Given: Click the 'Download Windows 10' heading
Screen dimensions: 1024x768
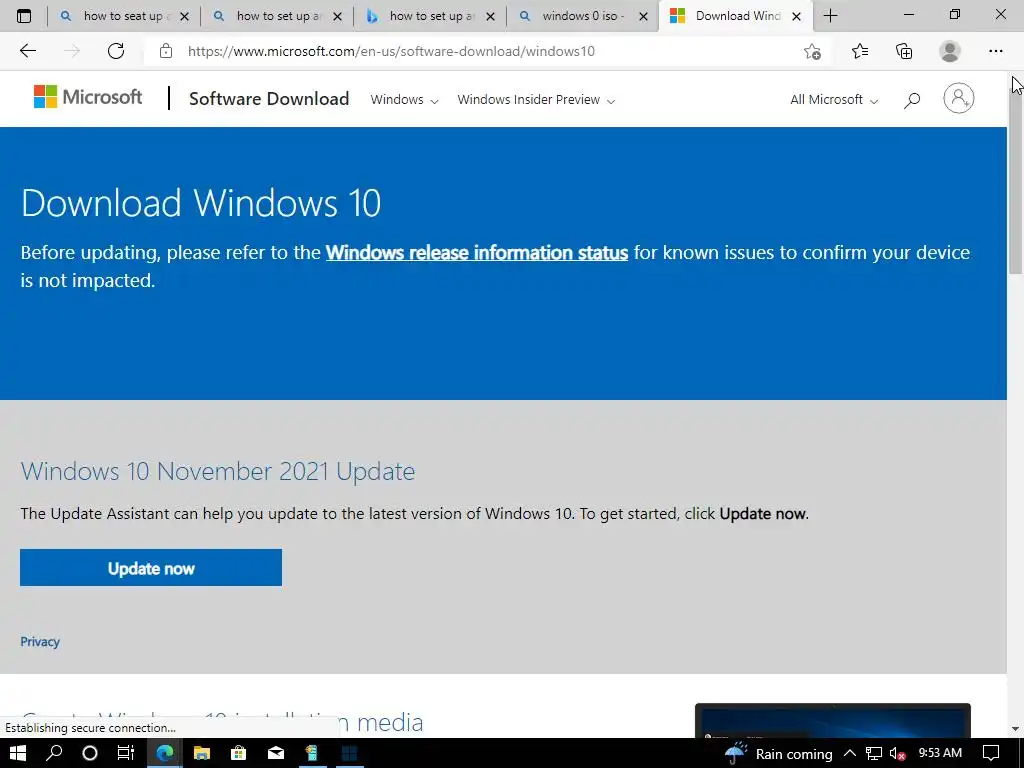Looking at the screenshot, I should pos(200,202).
